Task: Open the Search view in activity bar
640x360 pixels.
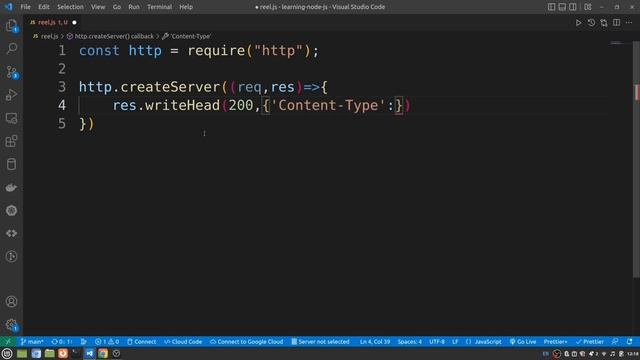Action: point(11,49)
